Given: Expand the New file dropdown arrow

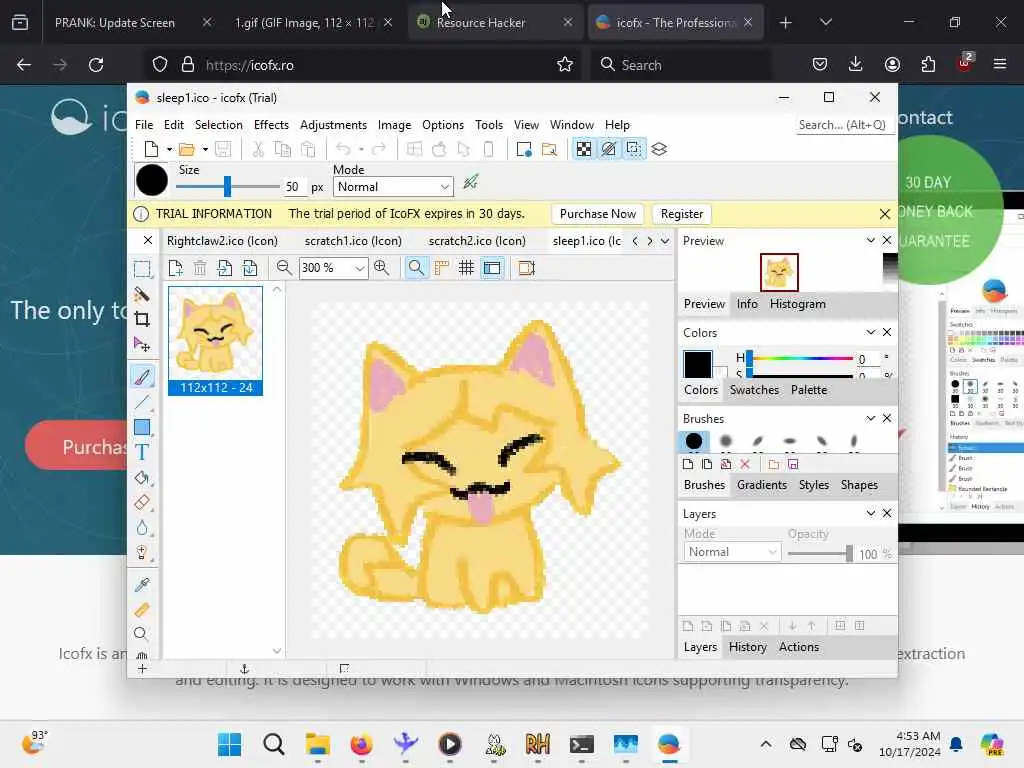Looking at the screenshot, I should [169, 150].
